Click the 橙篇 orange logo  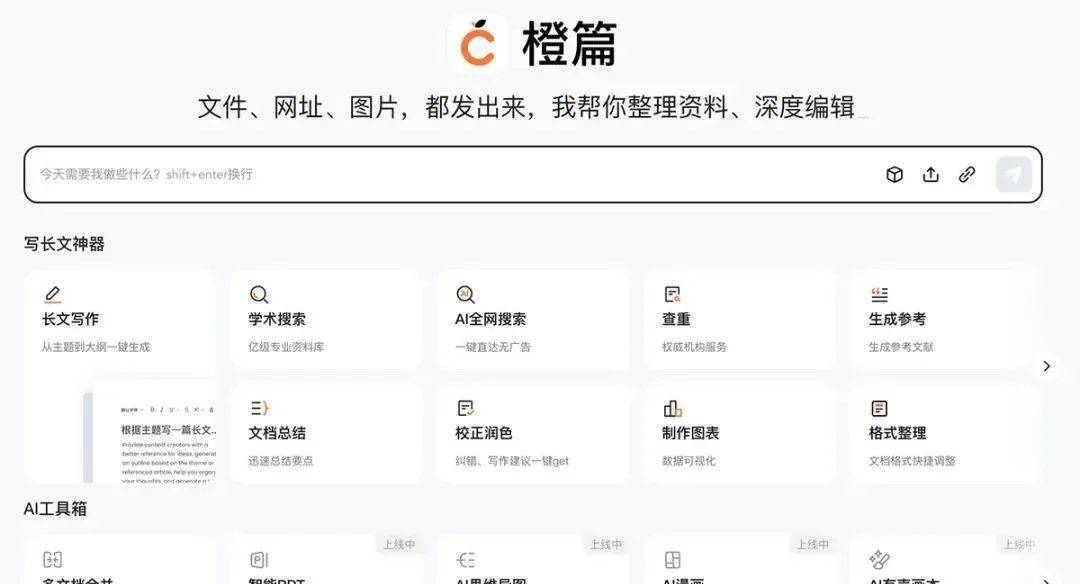pyautogui.click(x=478, y=44)
